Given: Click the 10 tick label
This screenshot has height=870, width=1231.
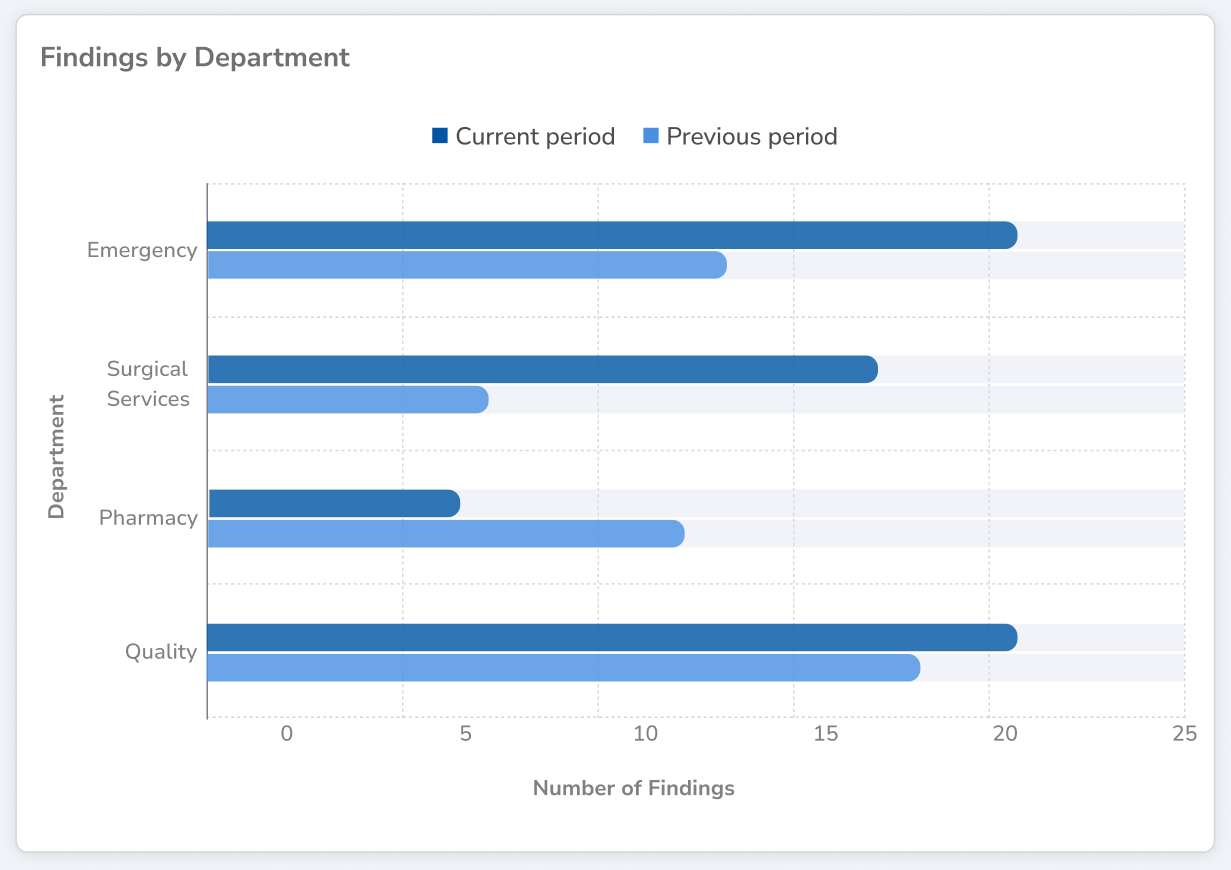Looking at the screenshot, I should click(646, 734).
